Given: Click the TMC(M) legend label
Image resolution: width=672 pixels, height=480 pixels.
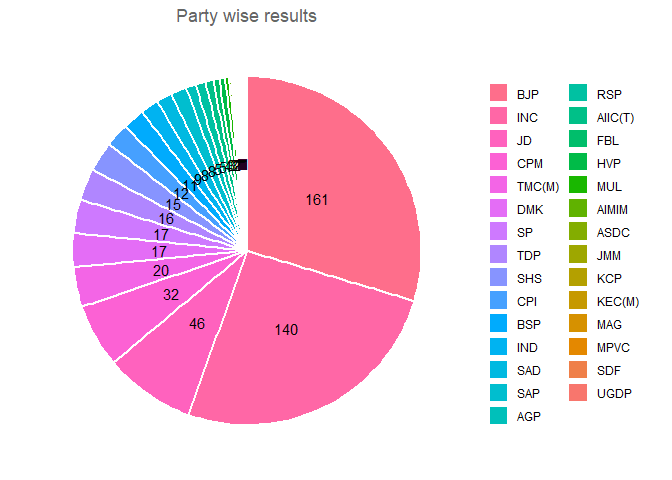Looking at the screenshot, I should [538, 187].
